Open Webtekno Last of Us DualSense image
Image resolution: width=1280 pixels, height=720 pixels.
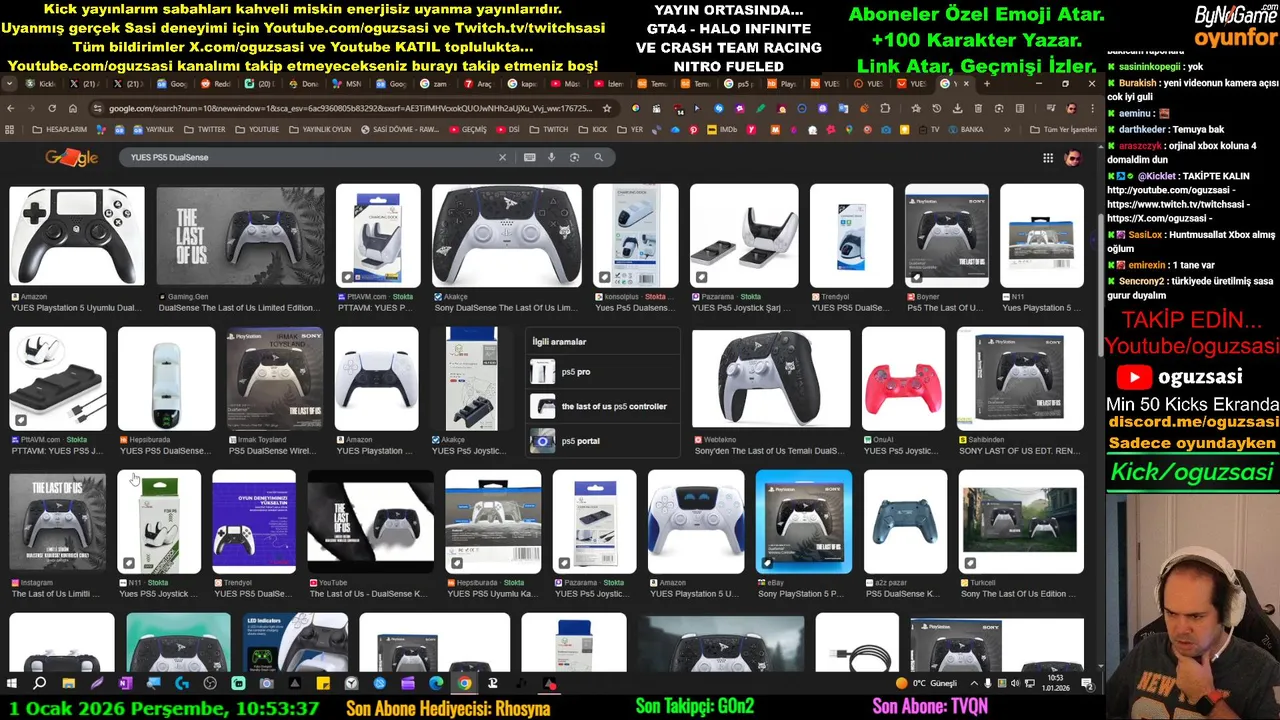771,379
